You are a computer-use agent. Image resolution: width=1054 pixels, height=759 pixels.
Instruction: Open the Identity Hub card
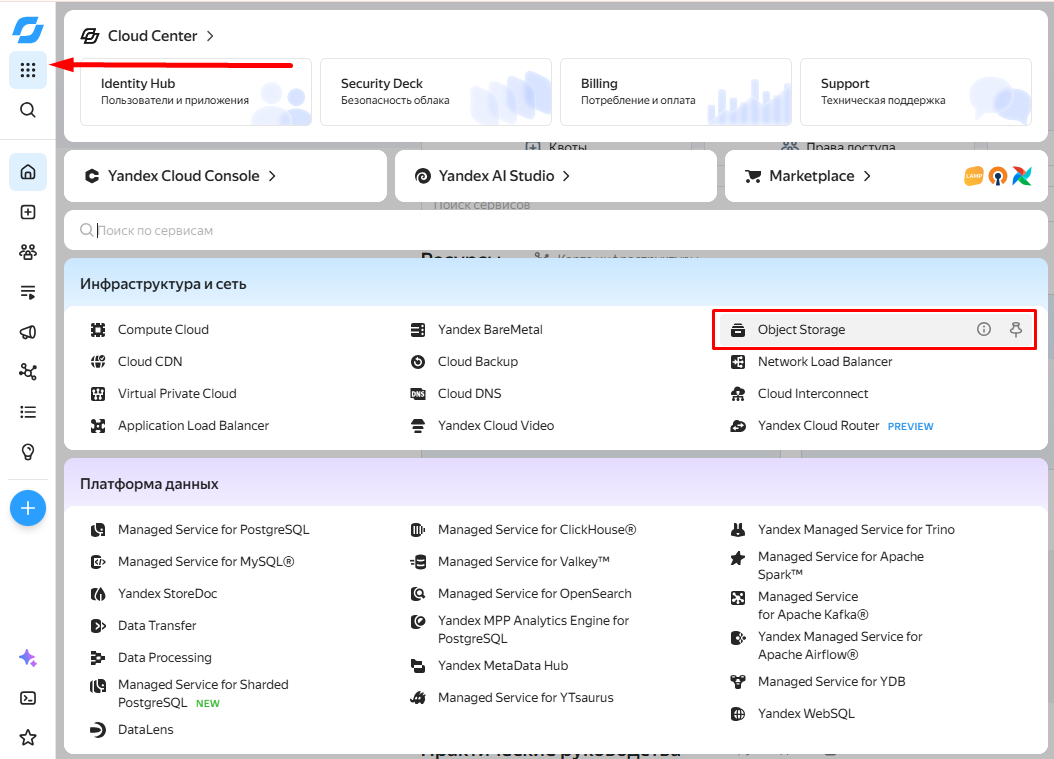pos(196,92)
